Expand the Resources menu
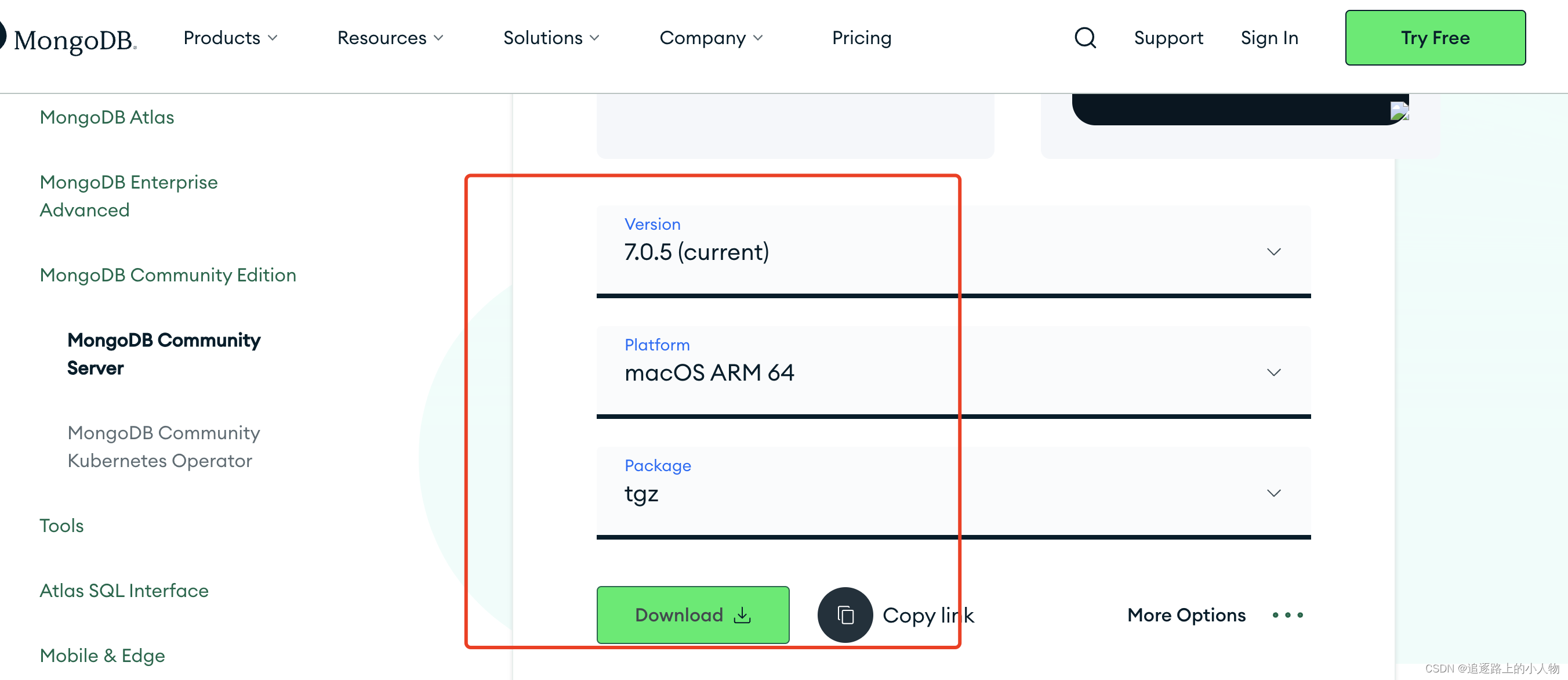The height and width of the screenshot is (680, 1568). 390,38
